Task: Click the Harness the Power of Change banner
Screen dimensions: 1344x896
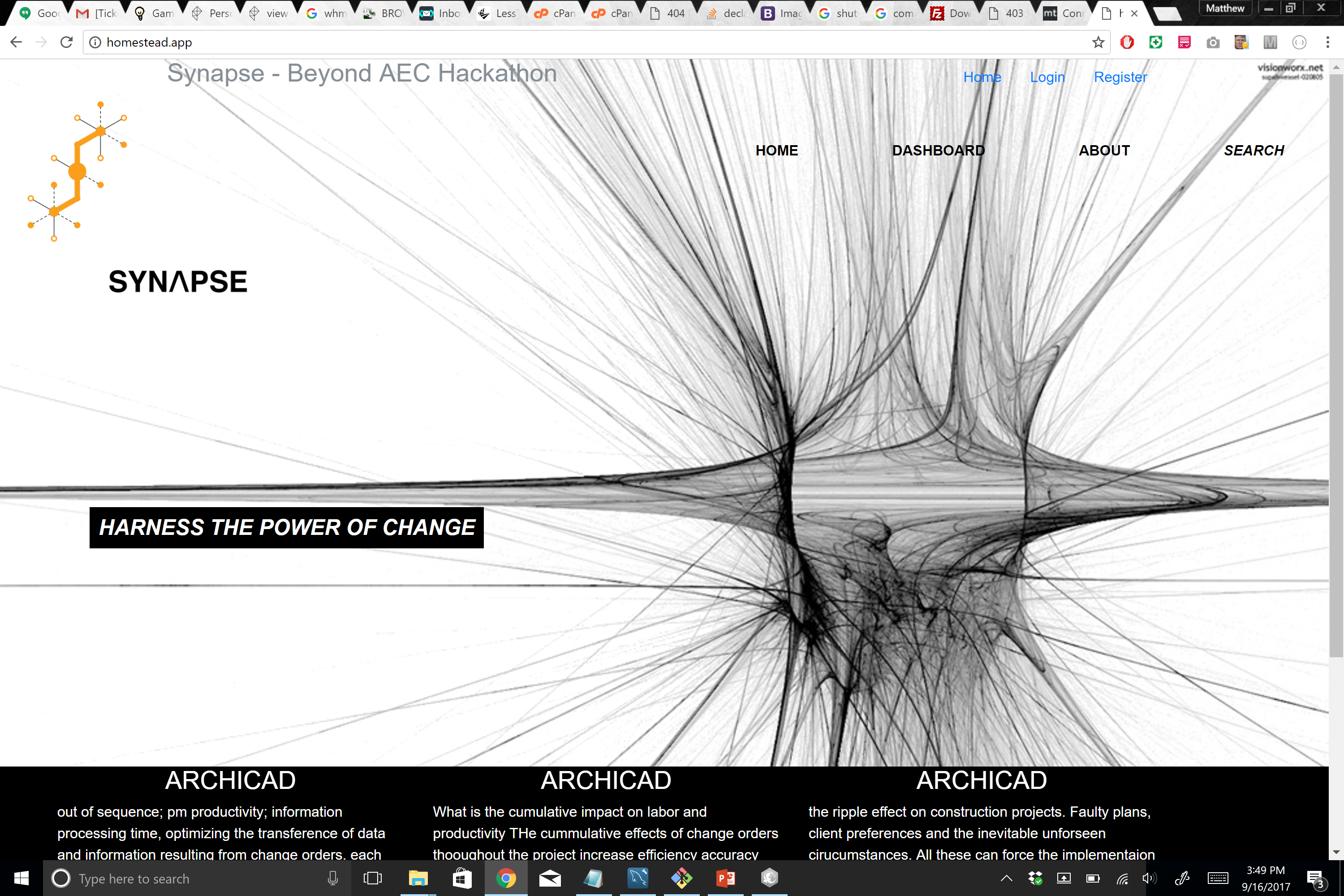Action: (286, 527)
